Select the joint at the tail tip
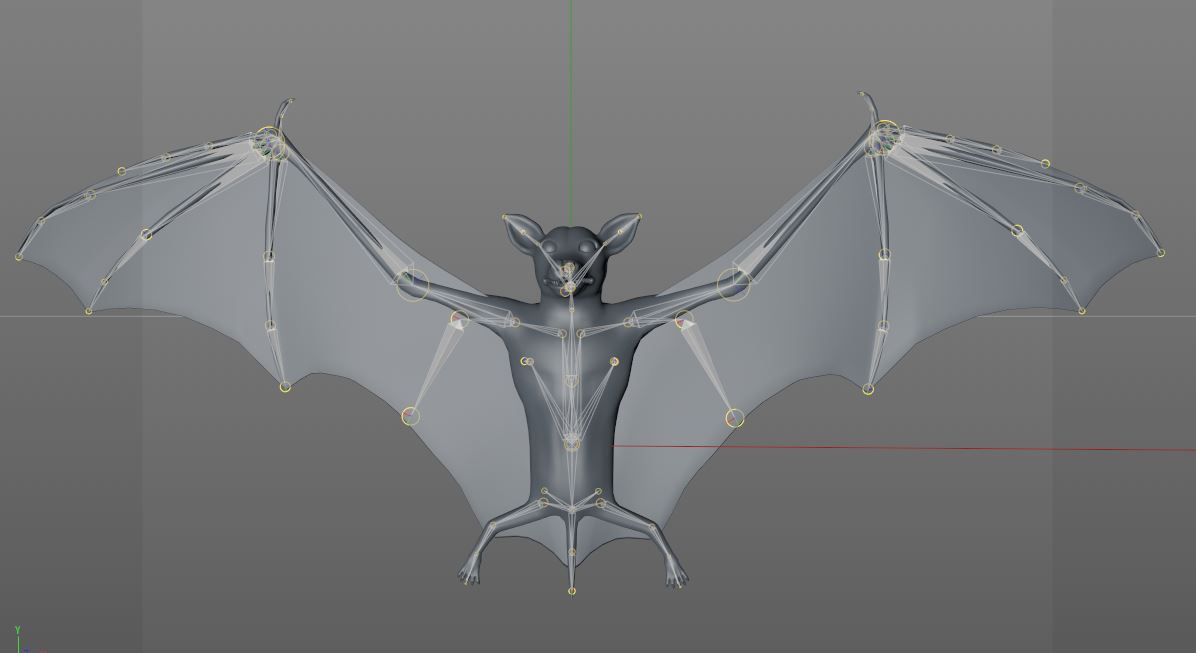This screenshot has height=653, width=1196. 572,591
